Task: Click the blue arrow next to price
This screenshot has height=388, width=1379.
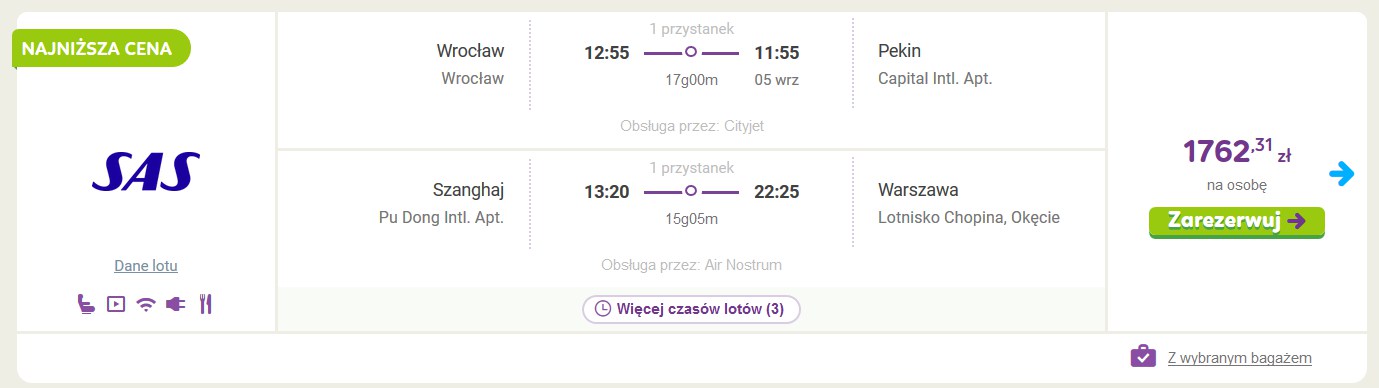Action: coord(1342,175)
